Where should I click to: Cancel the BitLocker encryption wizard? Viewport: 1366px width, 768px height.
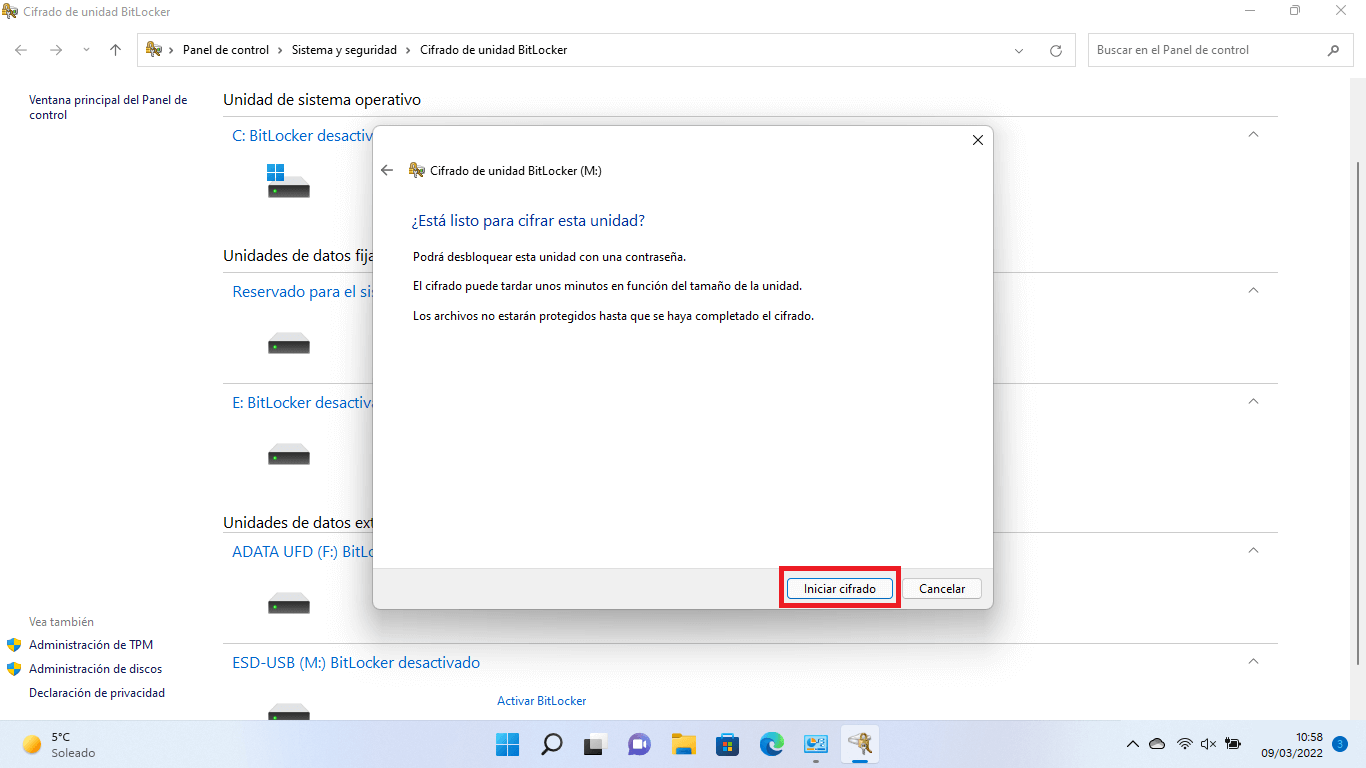pos(942,589)
